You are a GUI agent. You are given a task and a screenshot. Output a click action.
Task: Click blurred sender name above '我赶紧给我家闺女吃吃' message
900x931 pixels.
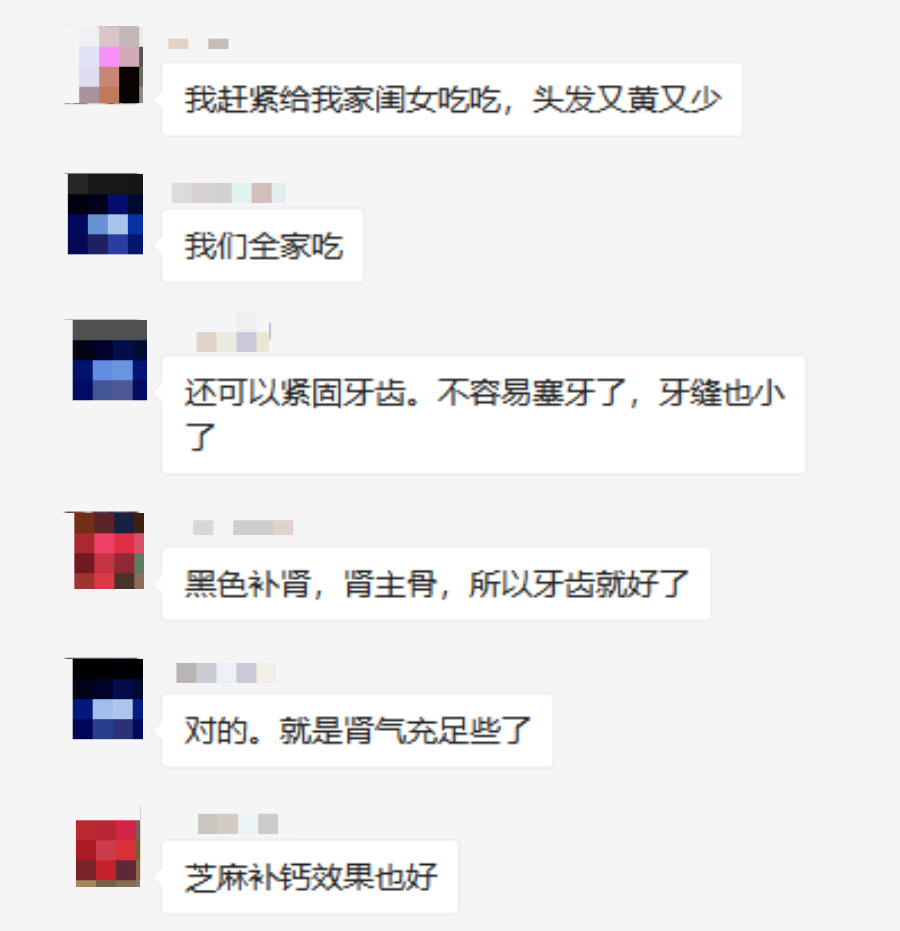click(198, 44)
